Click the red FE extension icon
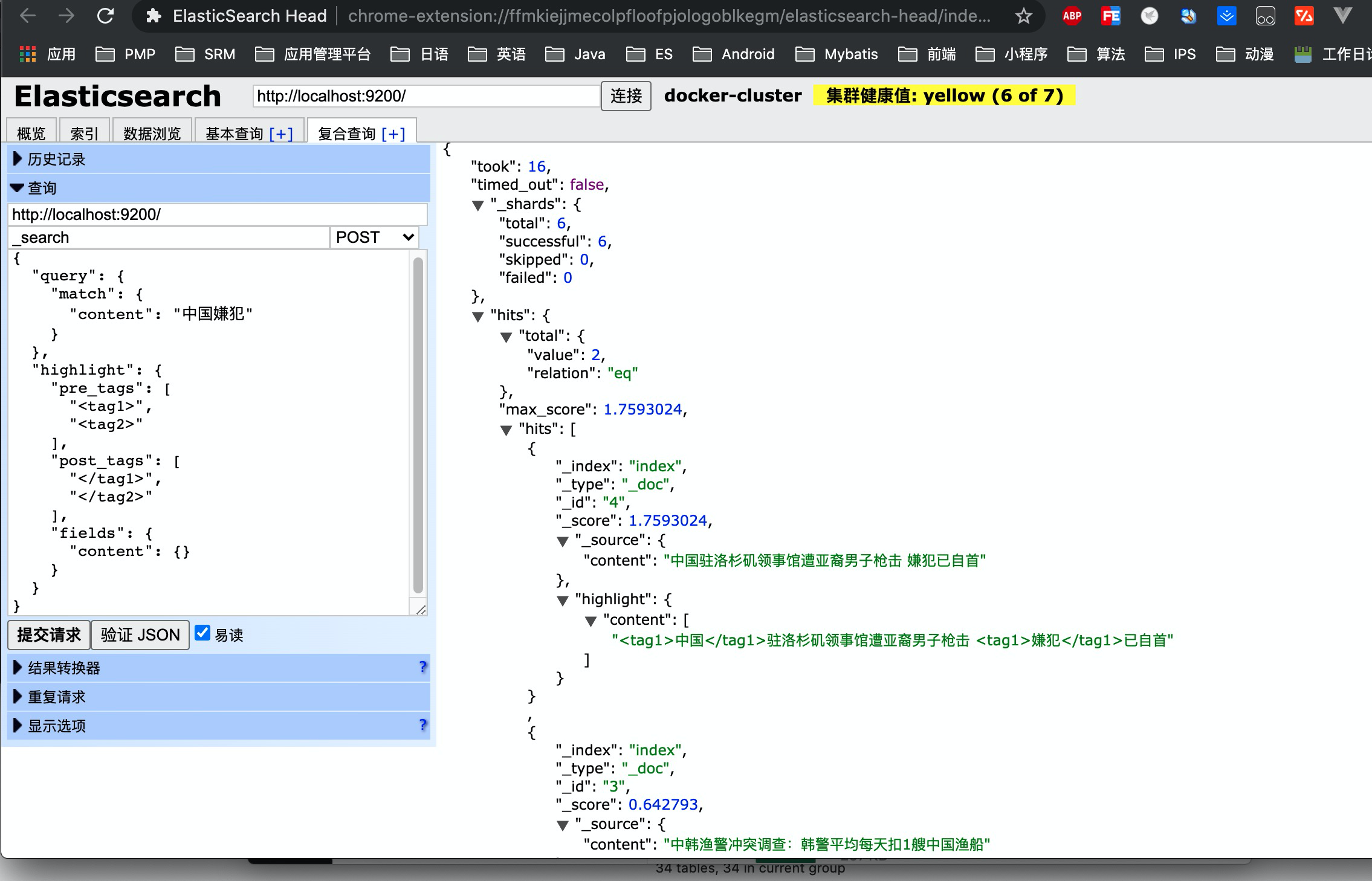Viewport: 1372px width, 881px height. click(x=1110, y=16)
